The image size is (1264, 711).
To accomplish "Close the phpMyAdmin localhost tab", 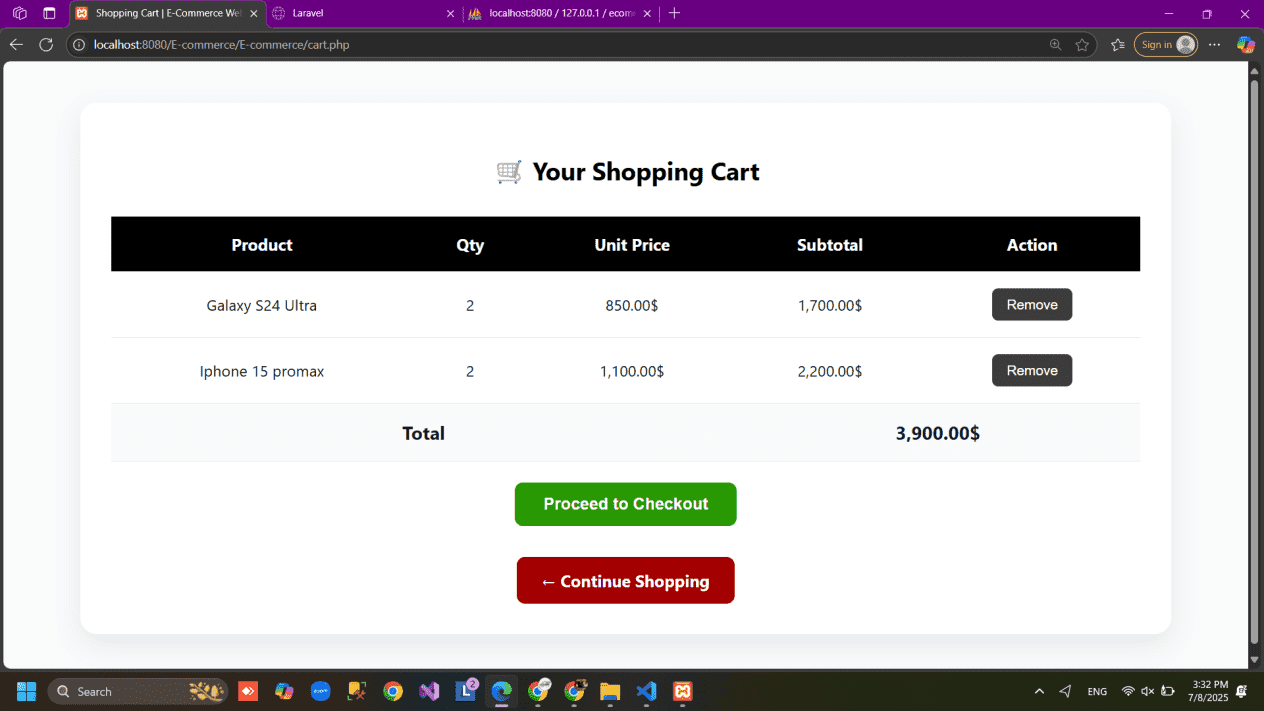I will point(647,14).
